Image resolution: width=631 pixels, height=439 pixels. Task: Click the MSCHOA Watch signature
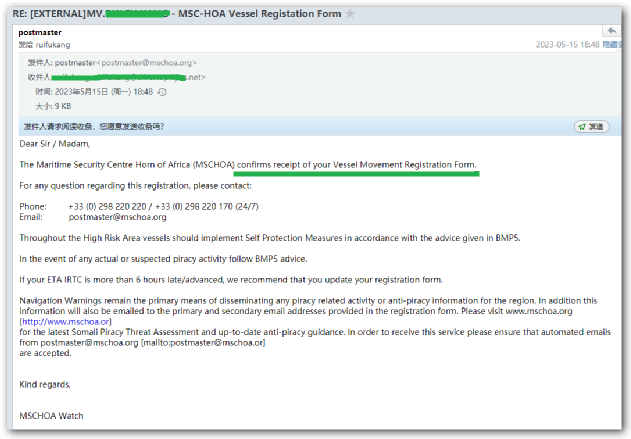coord(52,416)
